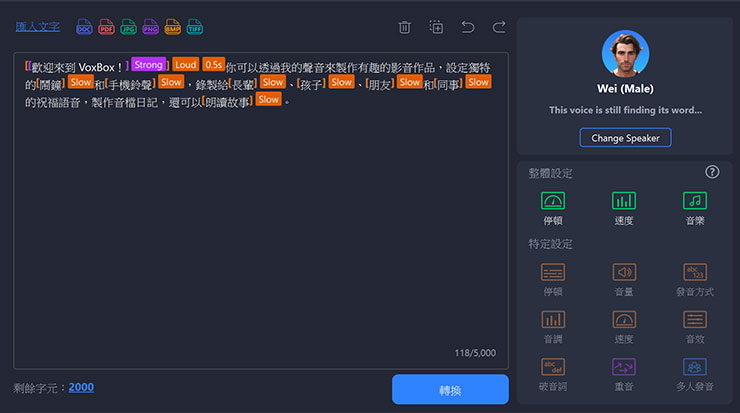Click the Change Speaker button
This screenshot has height=413, width=740.
tap(625, 138)
